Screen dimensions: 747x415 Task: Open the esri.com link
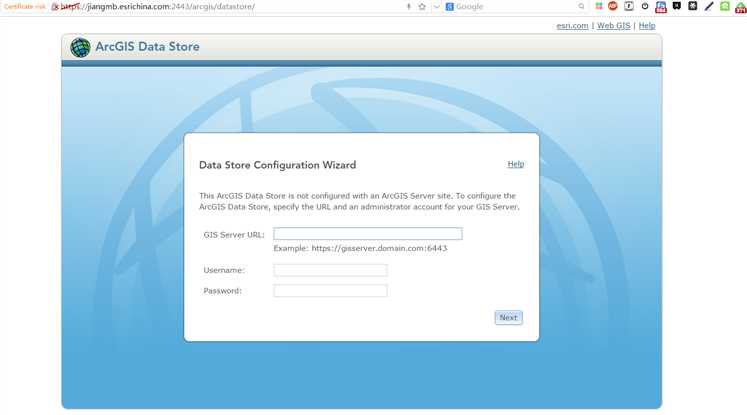click(572, 26)
